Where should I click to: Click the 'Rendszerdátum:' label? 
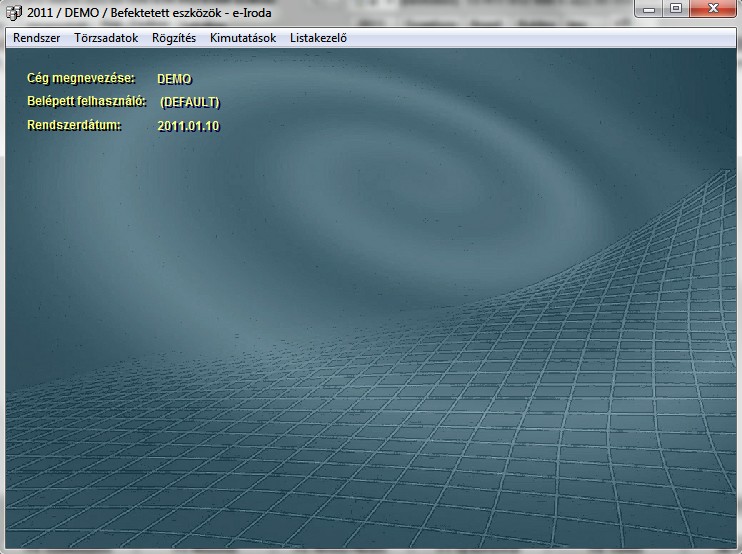click(74, 125)
